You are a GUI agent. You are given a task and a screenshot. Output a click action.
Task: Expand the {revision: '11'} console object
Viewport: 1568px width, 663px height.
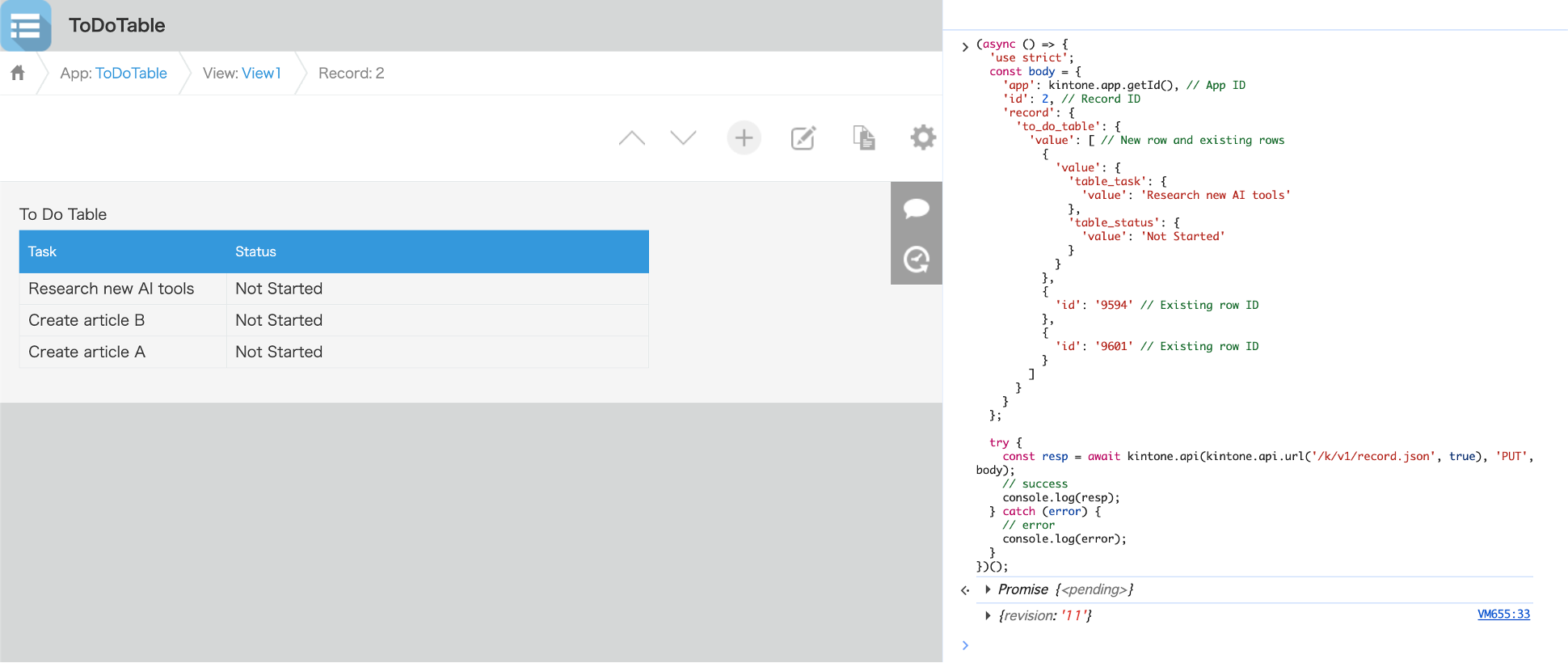988,615
